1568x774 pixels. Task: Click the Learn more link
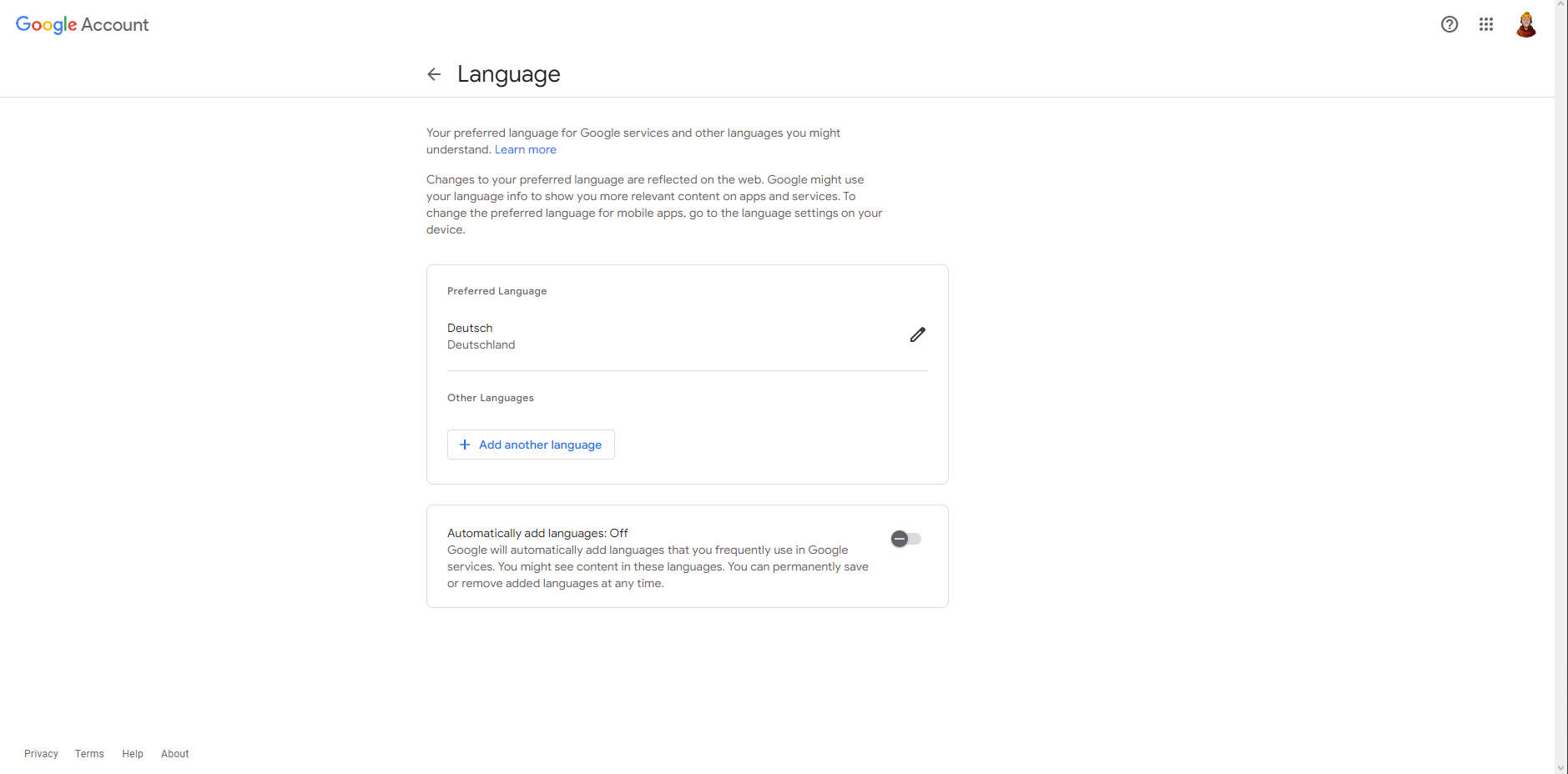pyautogui.click(x=525, y=149)
